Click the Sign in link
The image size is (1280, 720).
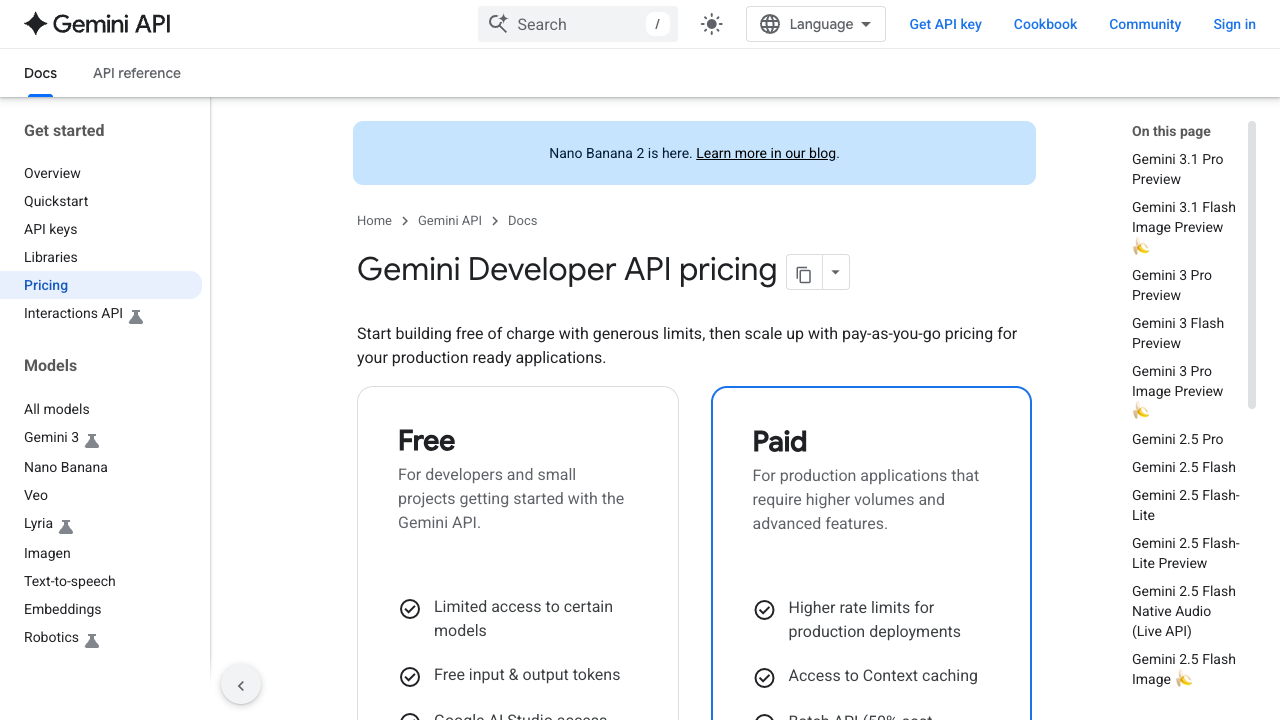1234,24
